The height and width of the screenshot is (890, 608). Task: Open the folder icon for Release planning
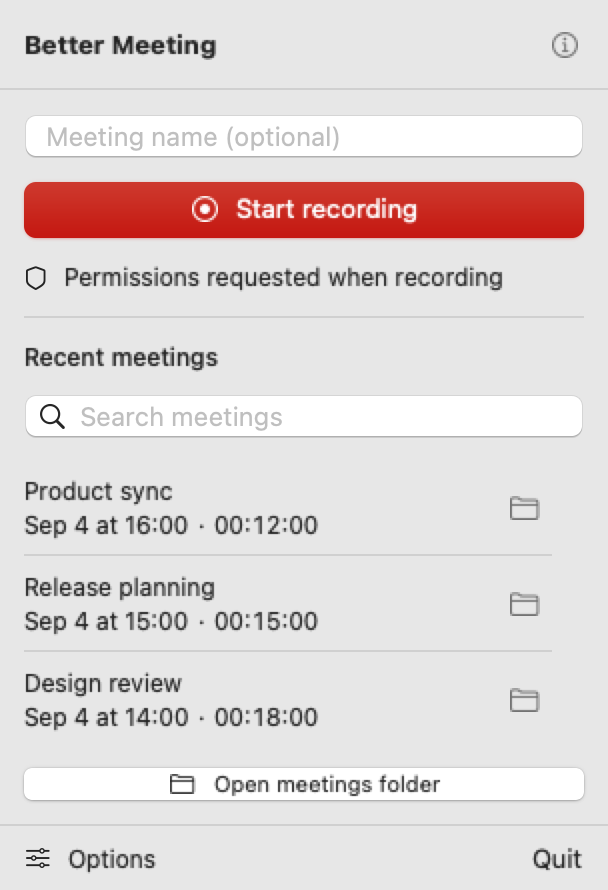(x=524, y=604)
